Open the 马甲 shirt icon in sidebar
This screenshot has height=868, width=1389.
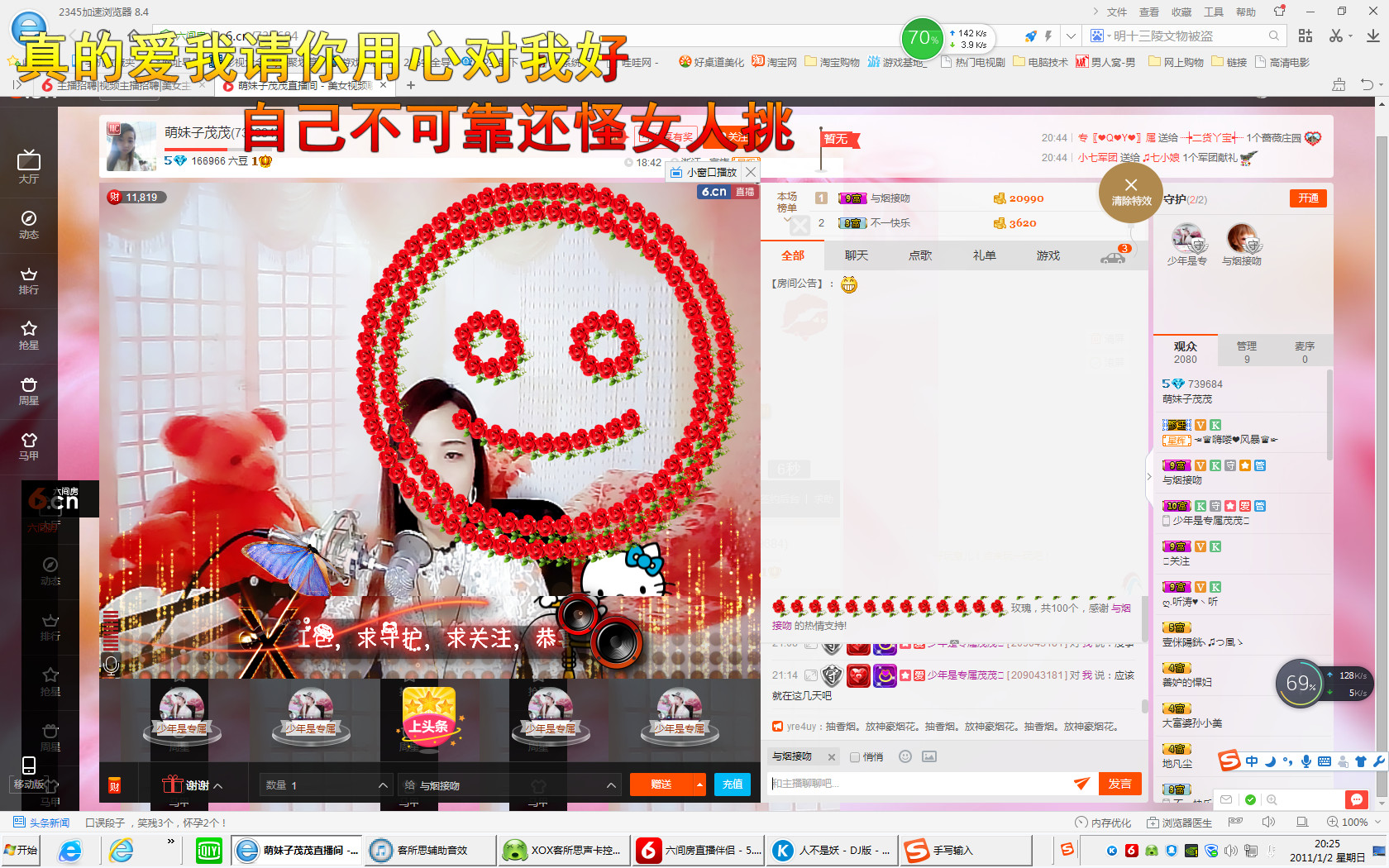[x=29, y=446]
